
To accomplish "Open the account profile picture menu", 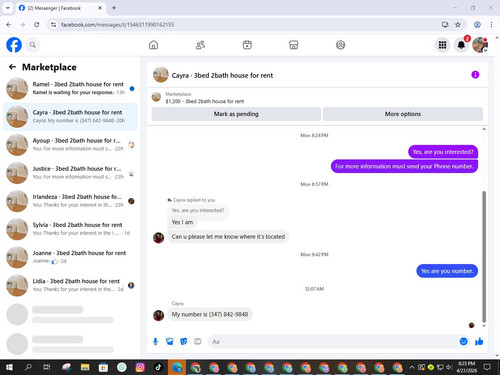I will coord(480,45).
